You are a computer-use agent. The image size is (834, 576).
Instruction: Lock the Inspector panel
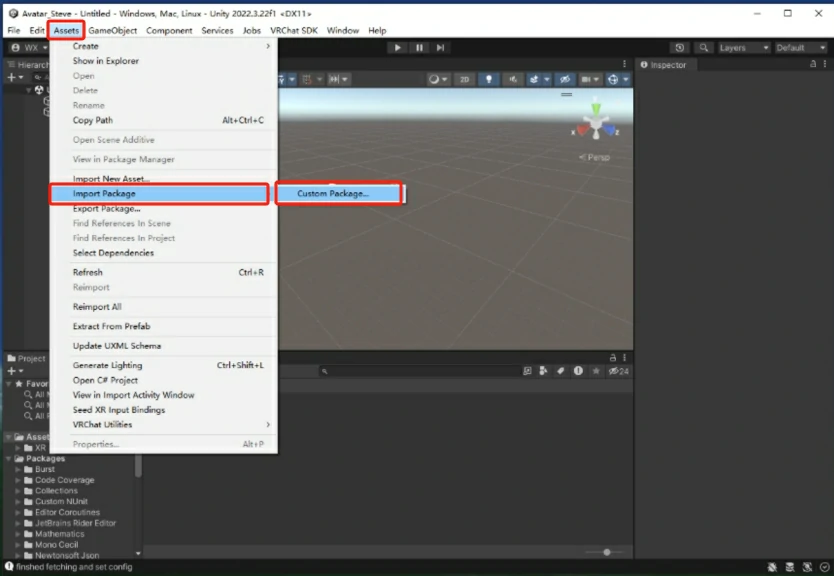[x=813, y=64]
